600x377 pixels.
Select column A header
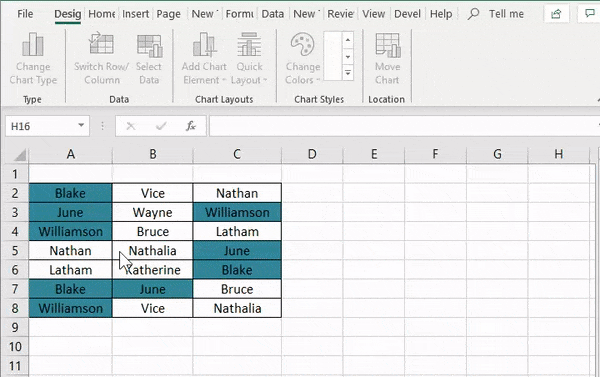click(x=70, y=154)
